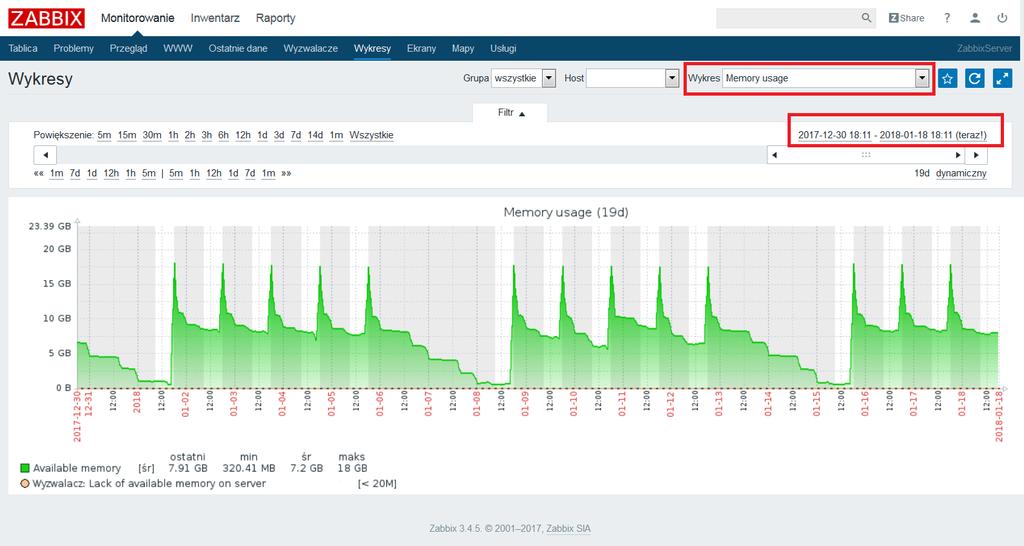Go to Przegląd submenu

pos(128,48)
